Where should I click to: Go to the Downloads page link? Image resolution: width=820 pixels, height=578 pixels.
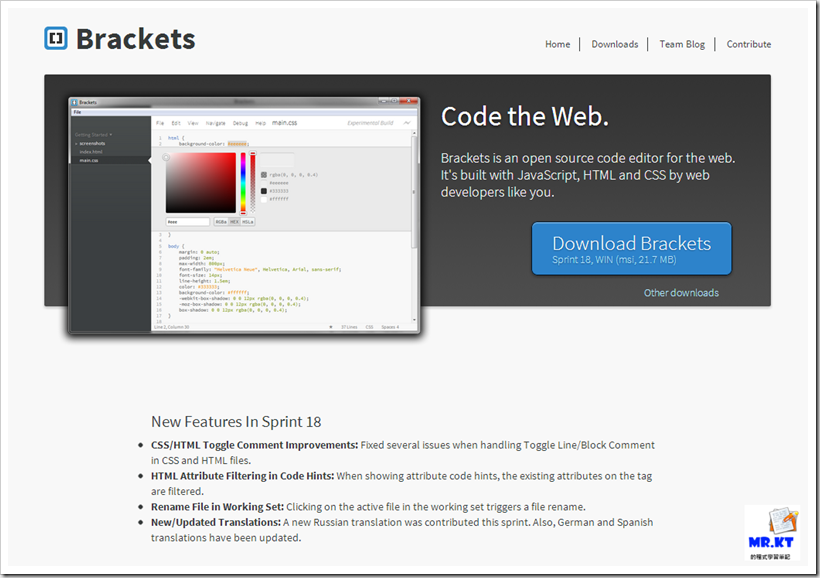tap(614, 44)
